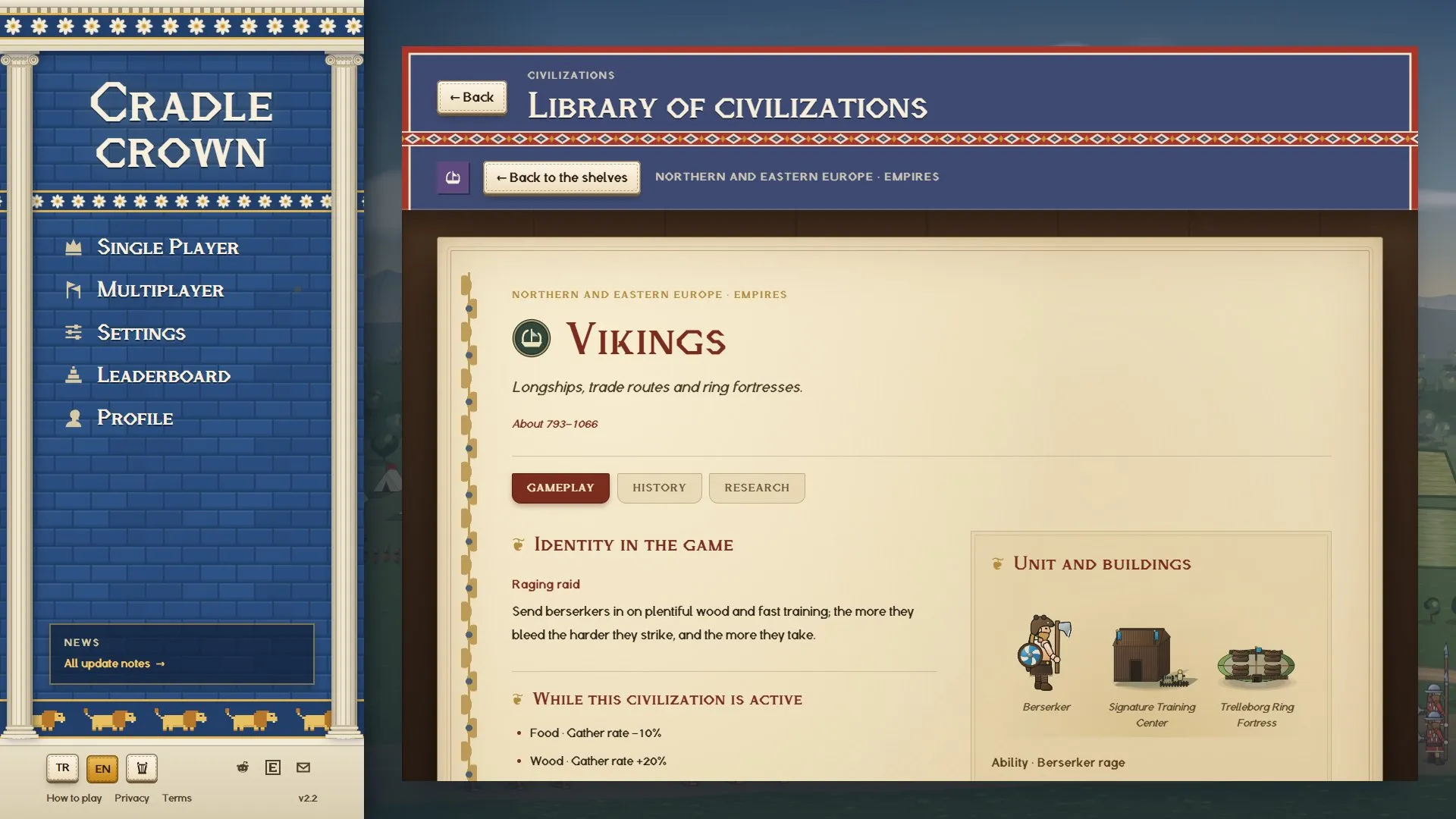Open the Privacy link
Image resolution: width=1456 pixels, height=819 pixels.
(132, 798)
